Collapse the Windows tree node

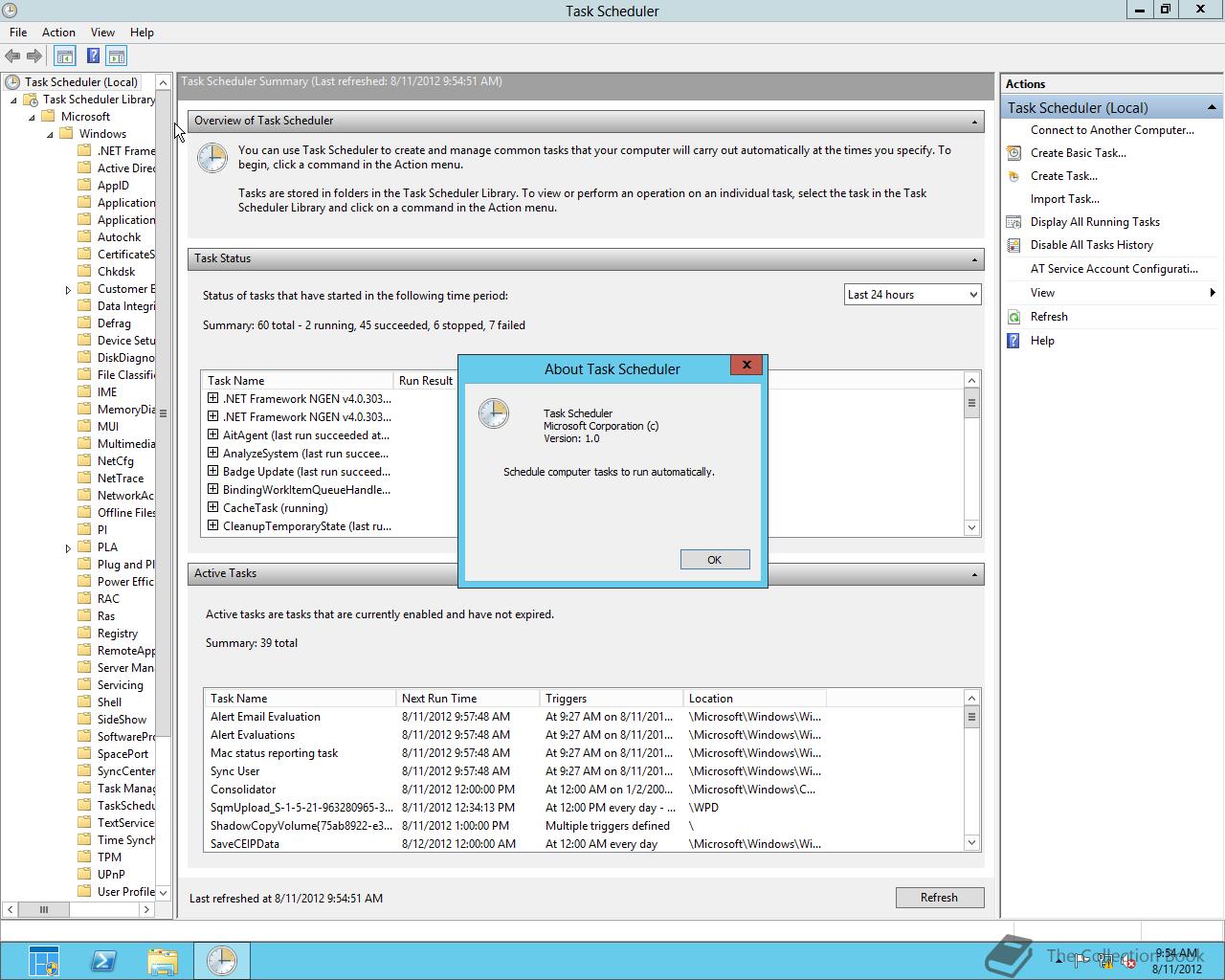tap(50, 134)
